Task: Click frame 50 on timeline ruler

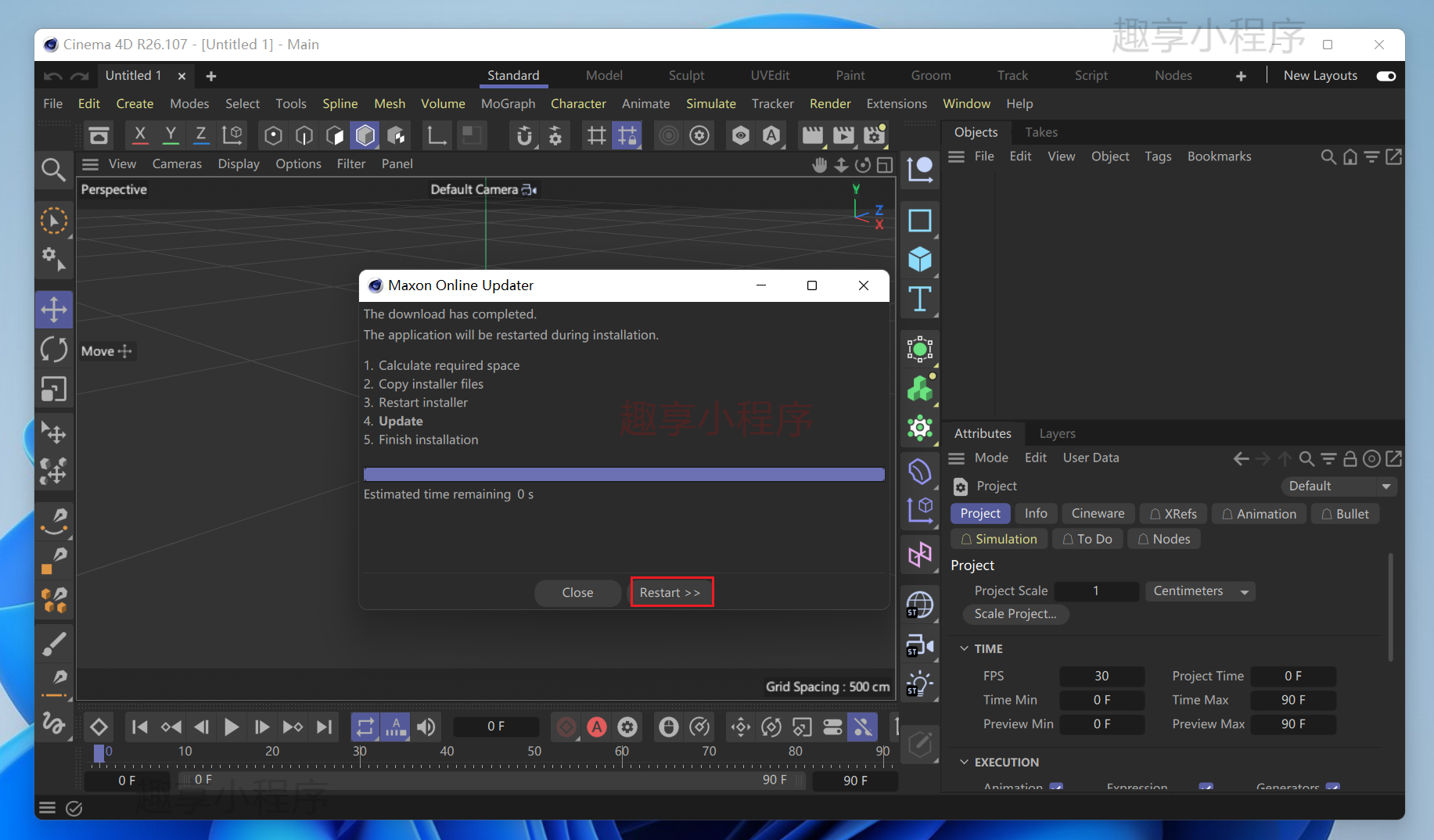Action: pyautogui.click(x=534, y=751)
